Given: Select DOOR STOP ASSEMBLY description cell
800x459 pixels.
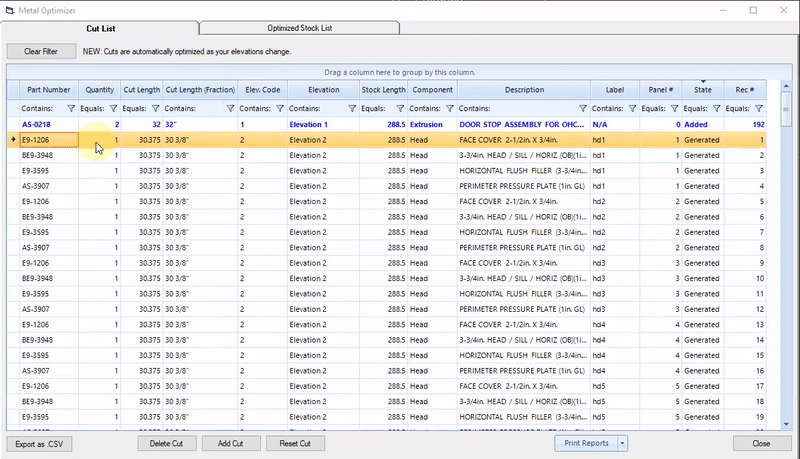Looking at the screenshot, I should pos(524,124).
